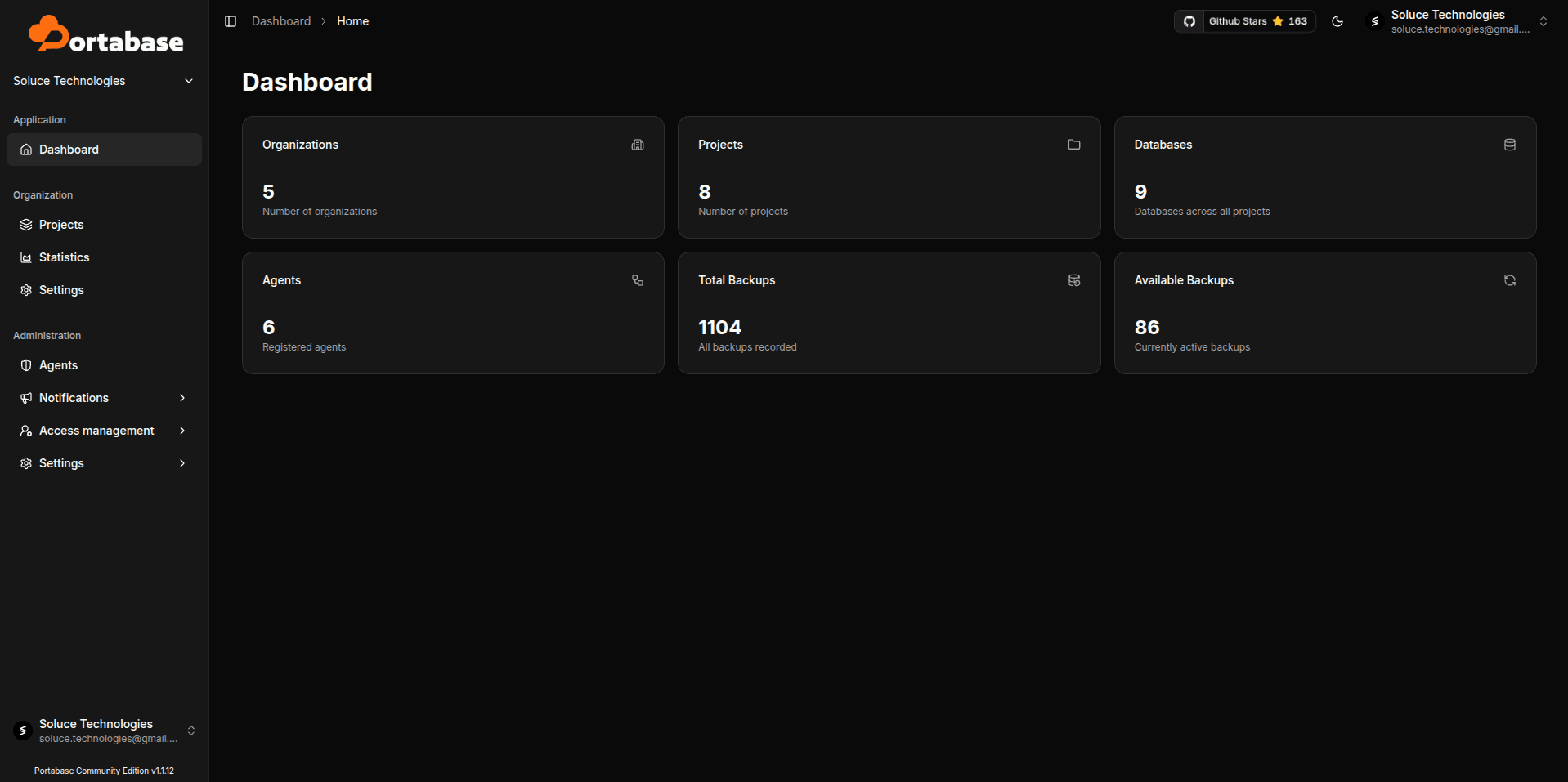The height and width of the screenshot is (782, 1568).
Task: Open the GitHub Stars link
Action: coord(1244,21)
